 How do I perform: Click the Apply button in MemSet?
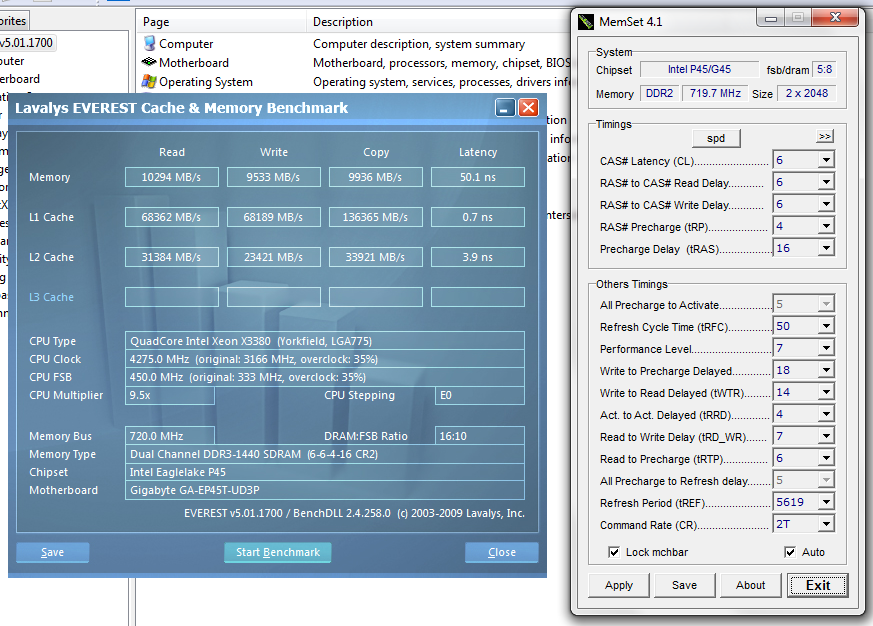coord(619,585)
